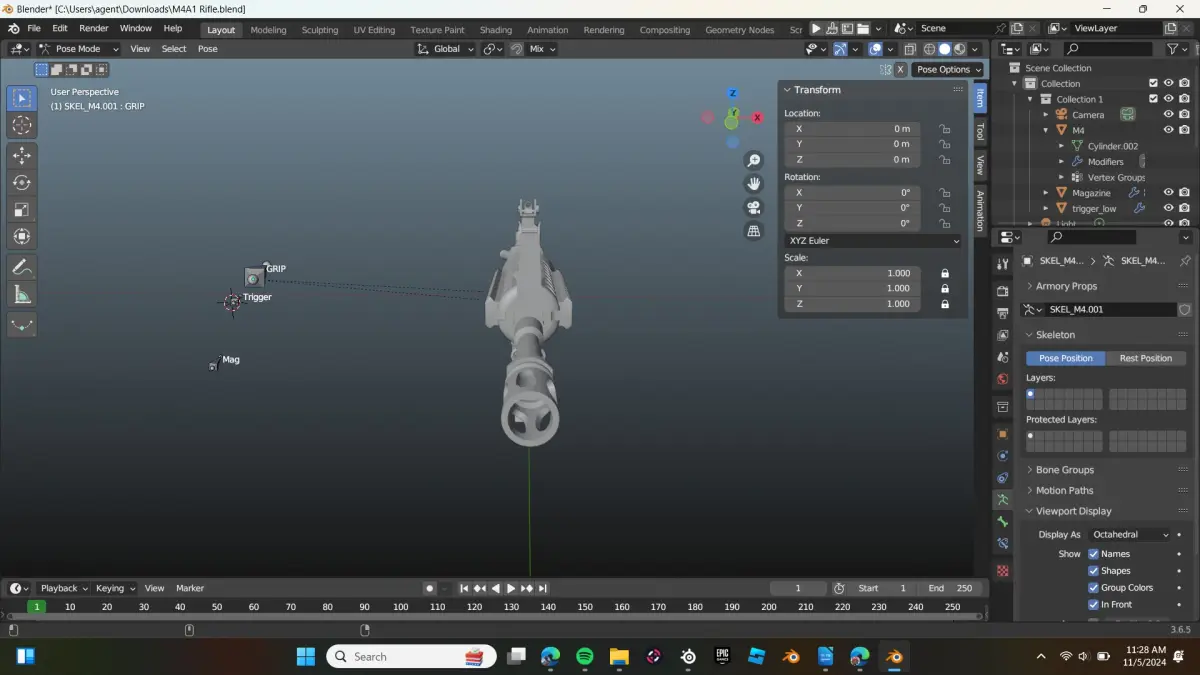Choose the Rotate tool in toolbar
Viewport: 1200px width, 675px height.
coord(22,182)
